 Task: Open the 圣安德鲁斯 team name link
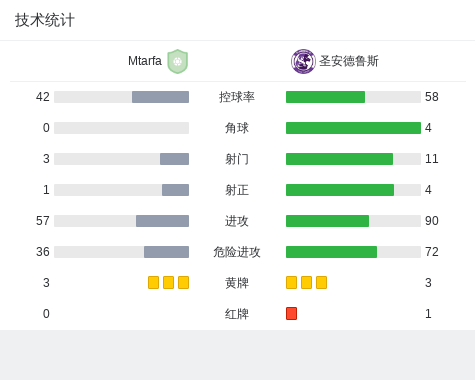pos(349,61)
